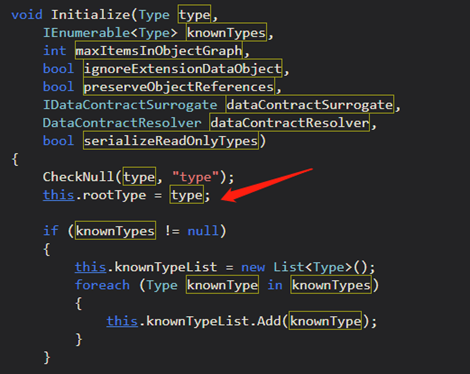Select the Initialize method name

pyautogui.click(x=91, y=15)
